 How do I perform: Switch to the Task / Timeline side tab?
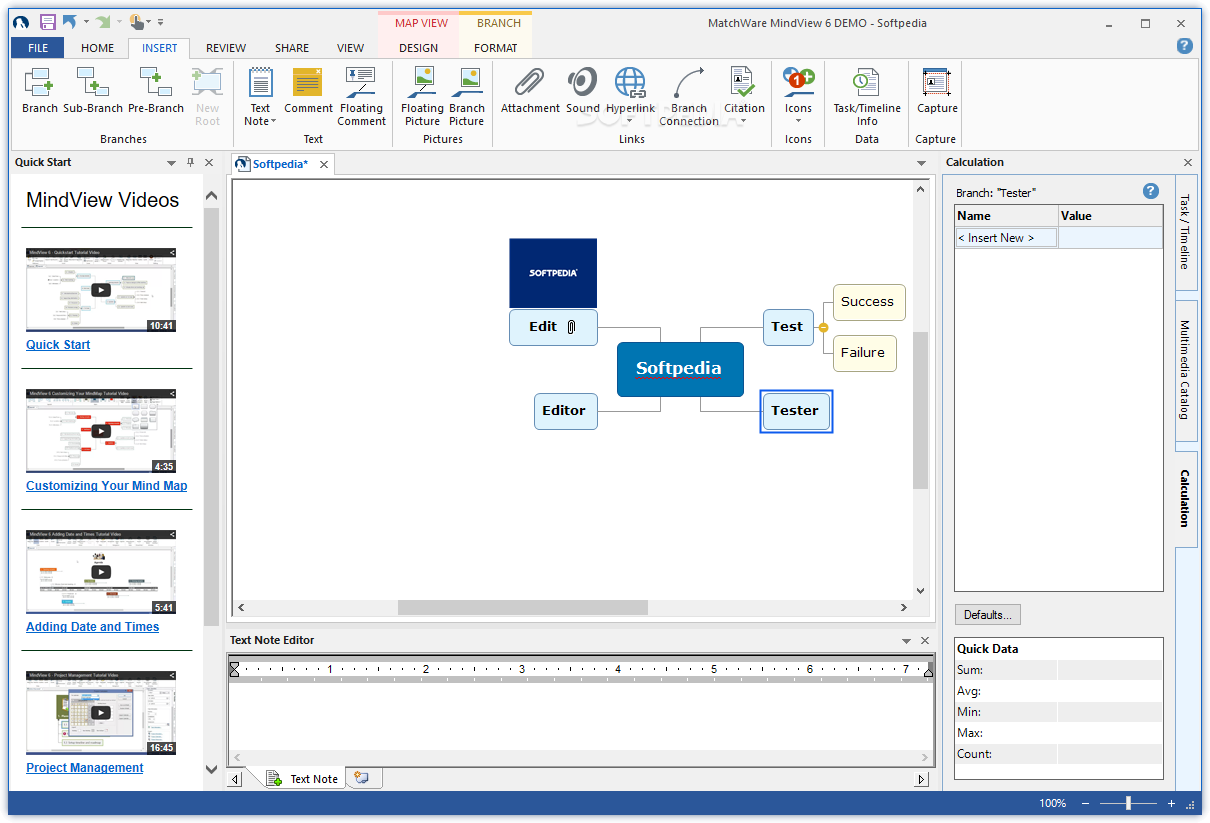click(x=1185, y=231)
